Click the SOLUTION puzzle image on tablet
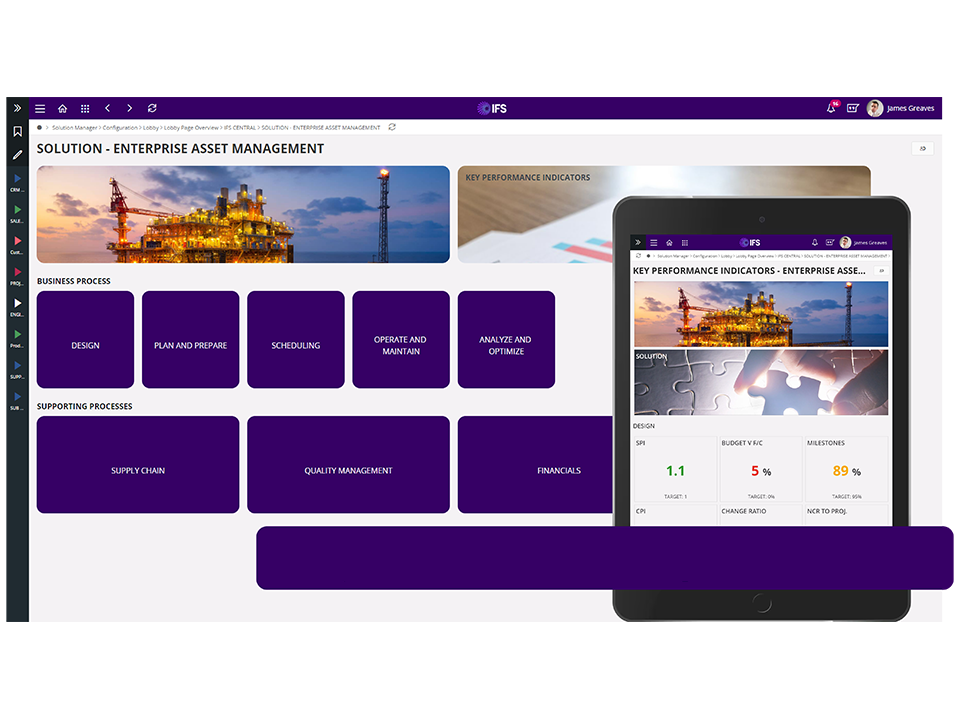960x720 pixels. click(x=761, y=383)
